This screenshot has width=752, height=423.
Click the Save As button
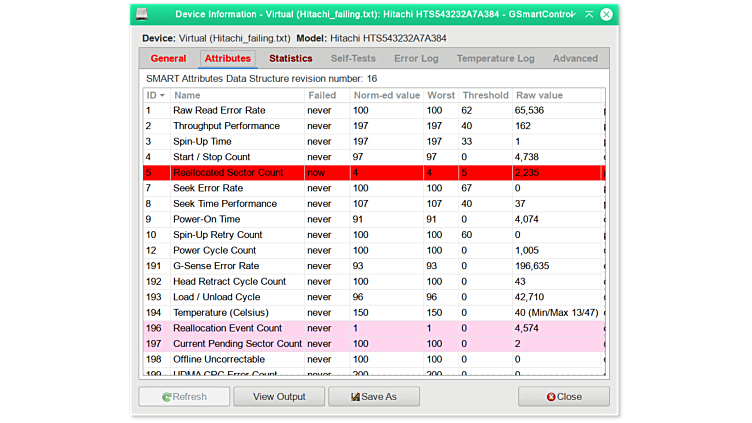pos(374,396)
